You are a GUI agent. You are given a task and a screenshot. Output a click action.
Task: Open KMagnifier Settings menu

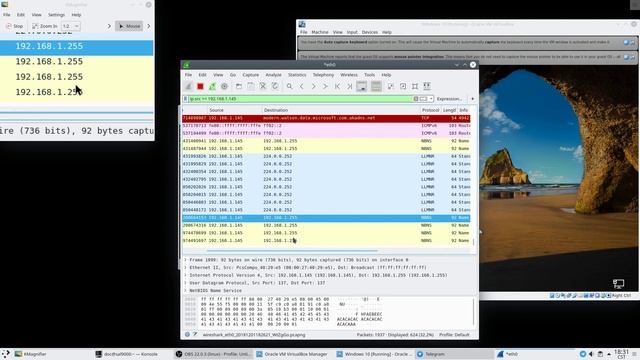pos(56,15)
